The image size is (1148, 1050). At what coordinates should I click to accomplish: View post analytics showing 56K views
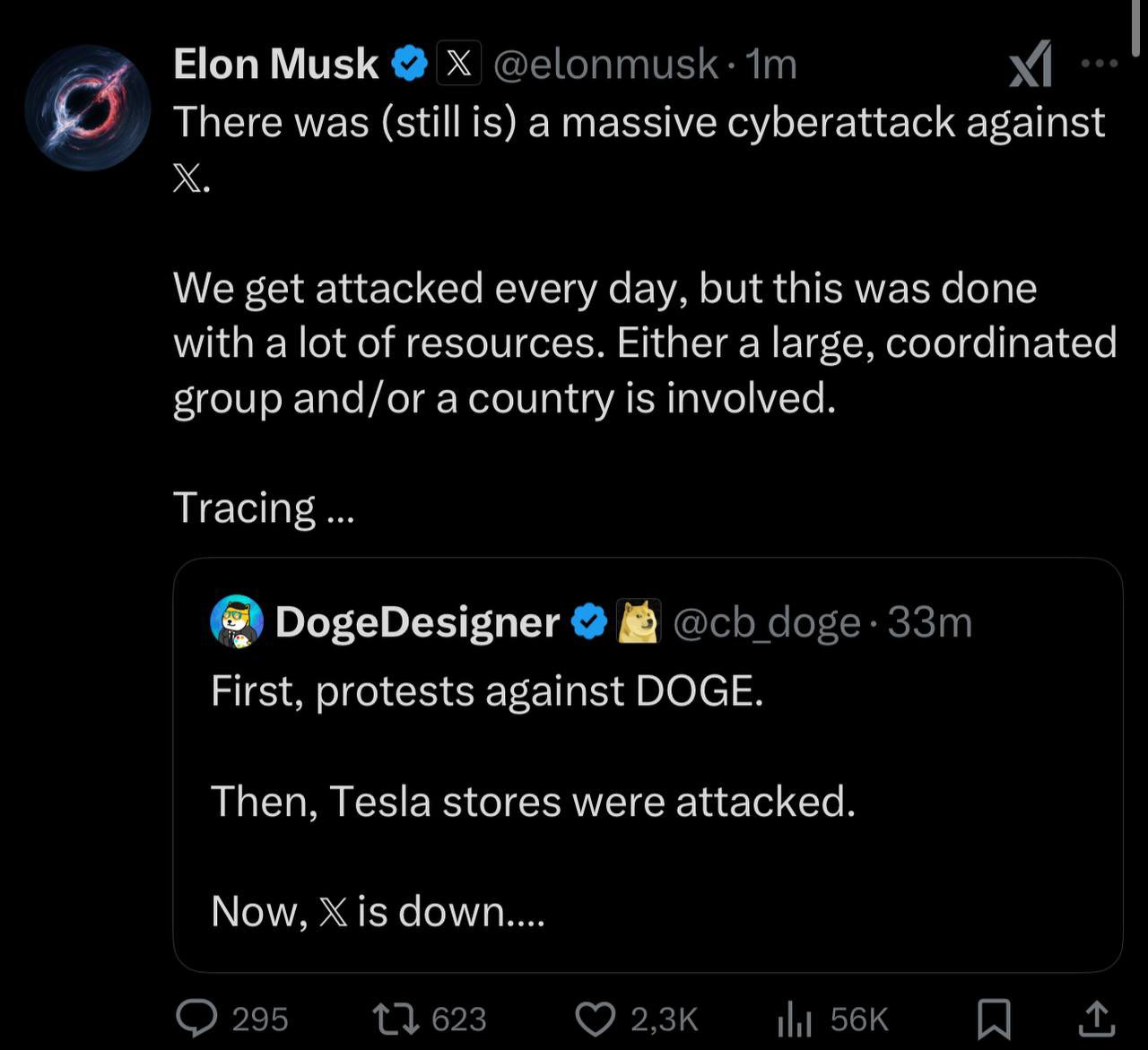pyautogui.click(x=795, y=1019)
